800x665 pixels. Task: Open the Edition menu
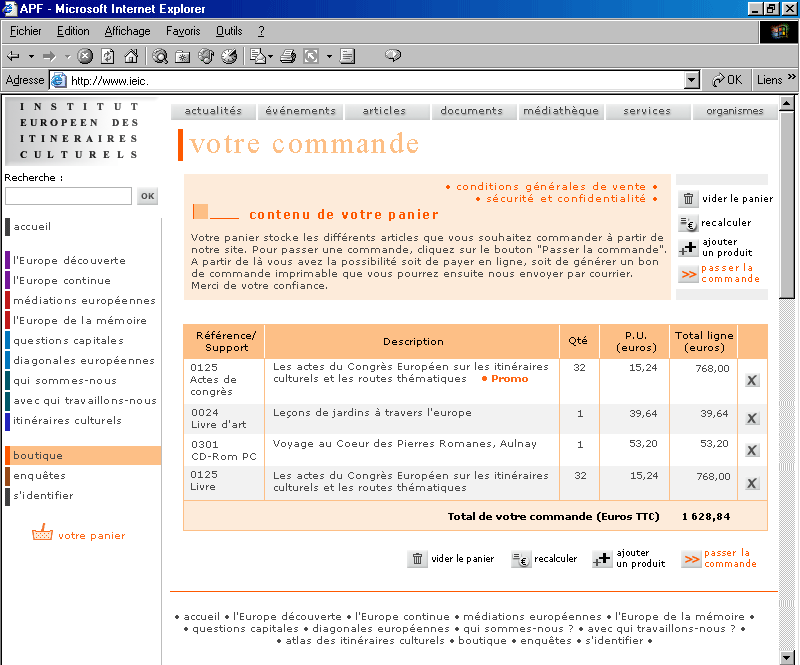click(x=73, y=31)
